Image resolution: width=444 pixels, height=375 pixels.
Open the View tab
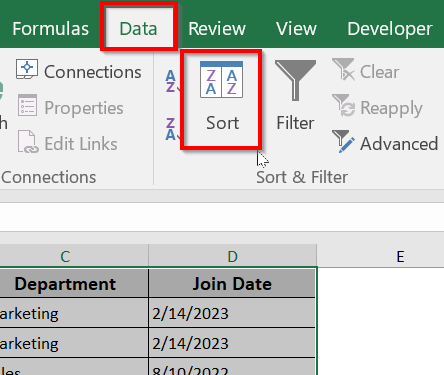(296, 29)
